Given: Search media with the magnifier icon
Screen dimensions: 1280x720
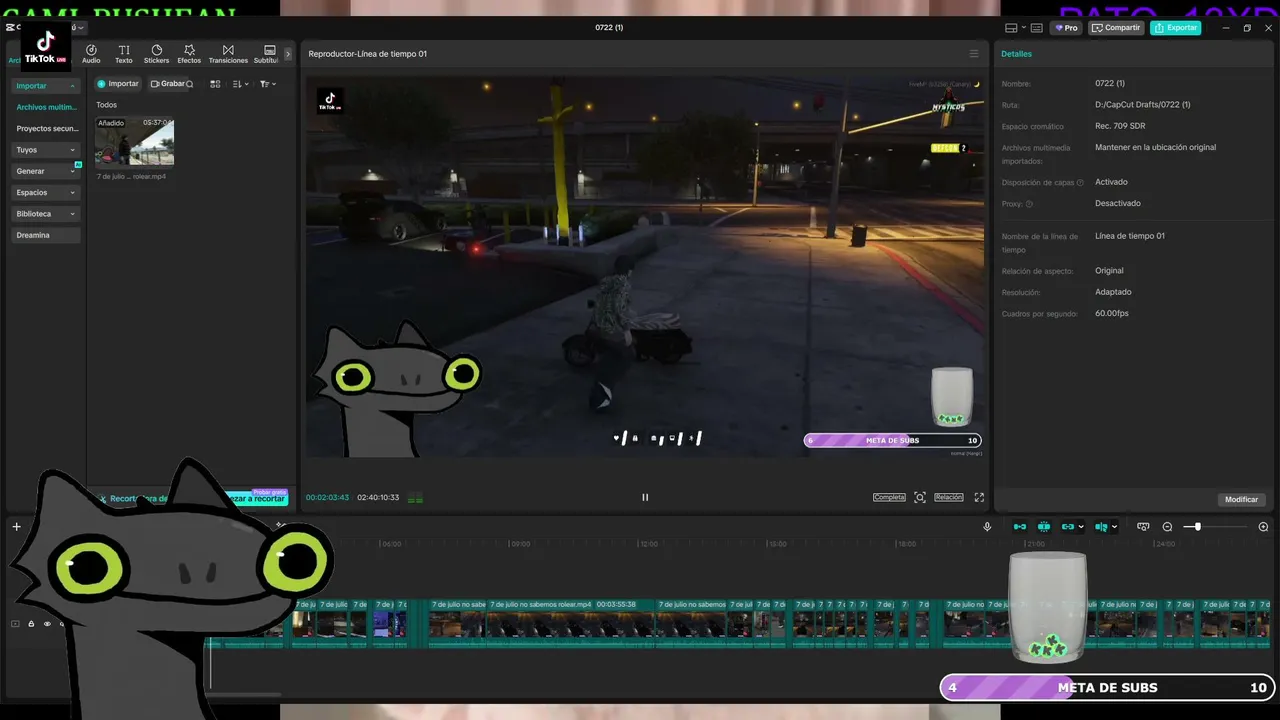Looking at the screenshot, I should coord(190,84).
